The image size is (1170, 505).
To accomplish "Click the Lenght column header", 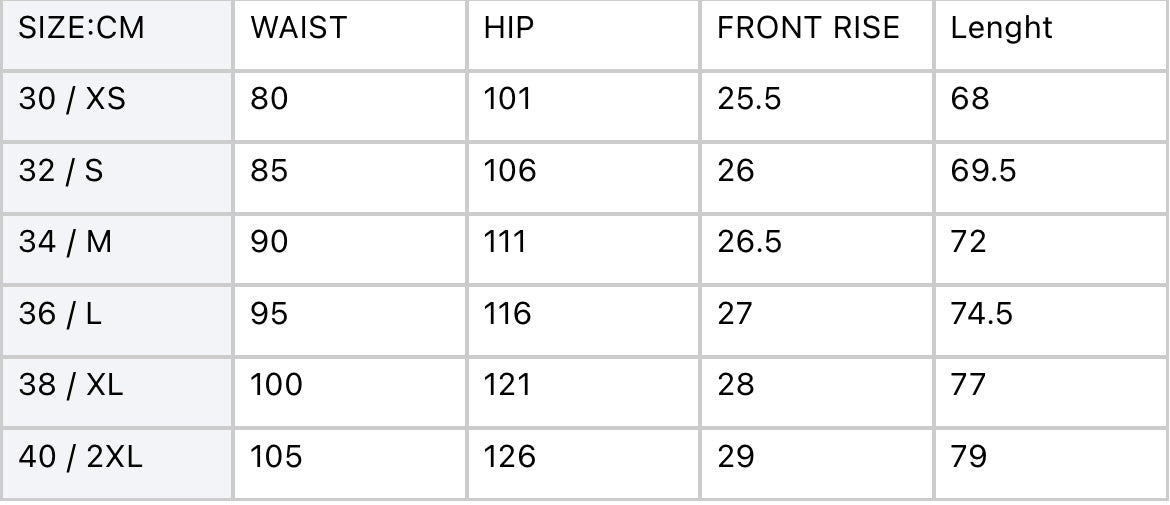I will coord(1001,28).
